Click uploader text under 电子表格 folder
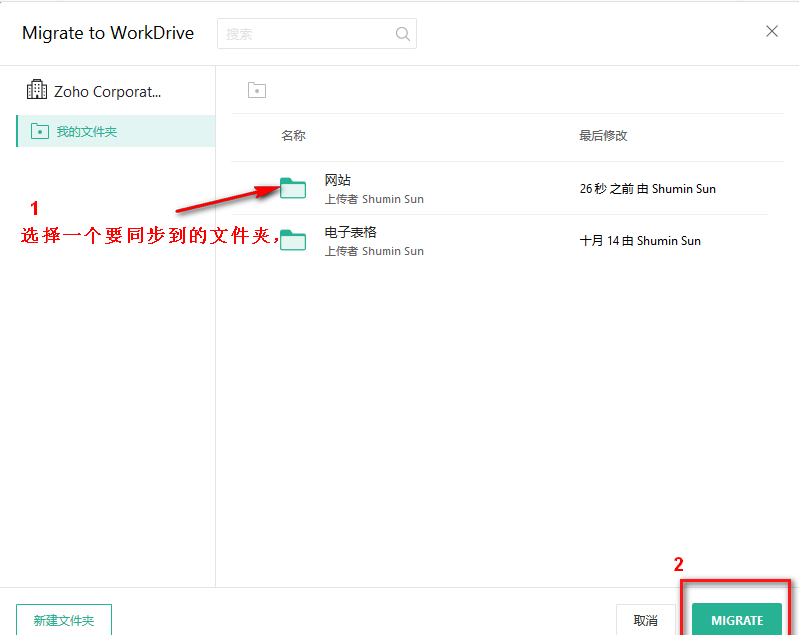The image size is (799, 635). (374, 251)
